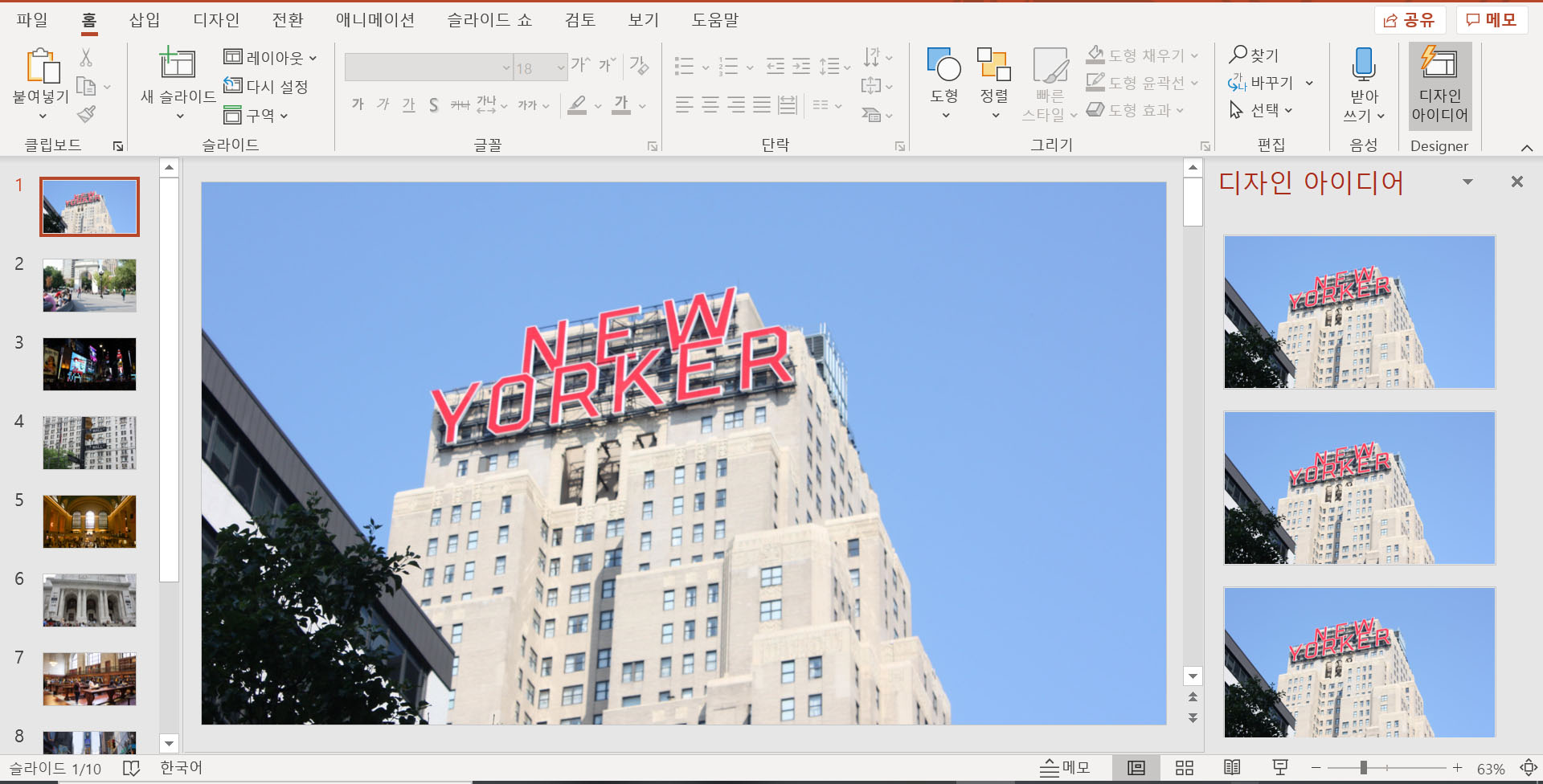Screen dimensions: 1543x784
Task: Open Arrange (정렬) icon
Action: point(994,64)
